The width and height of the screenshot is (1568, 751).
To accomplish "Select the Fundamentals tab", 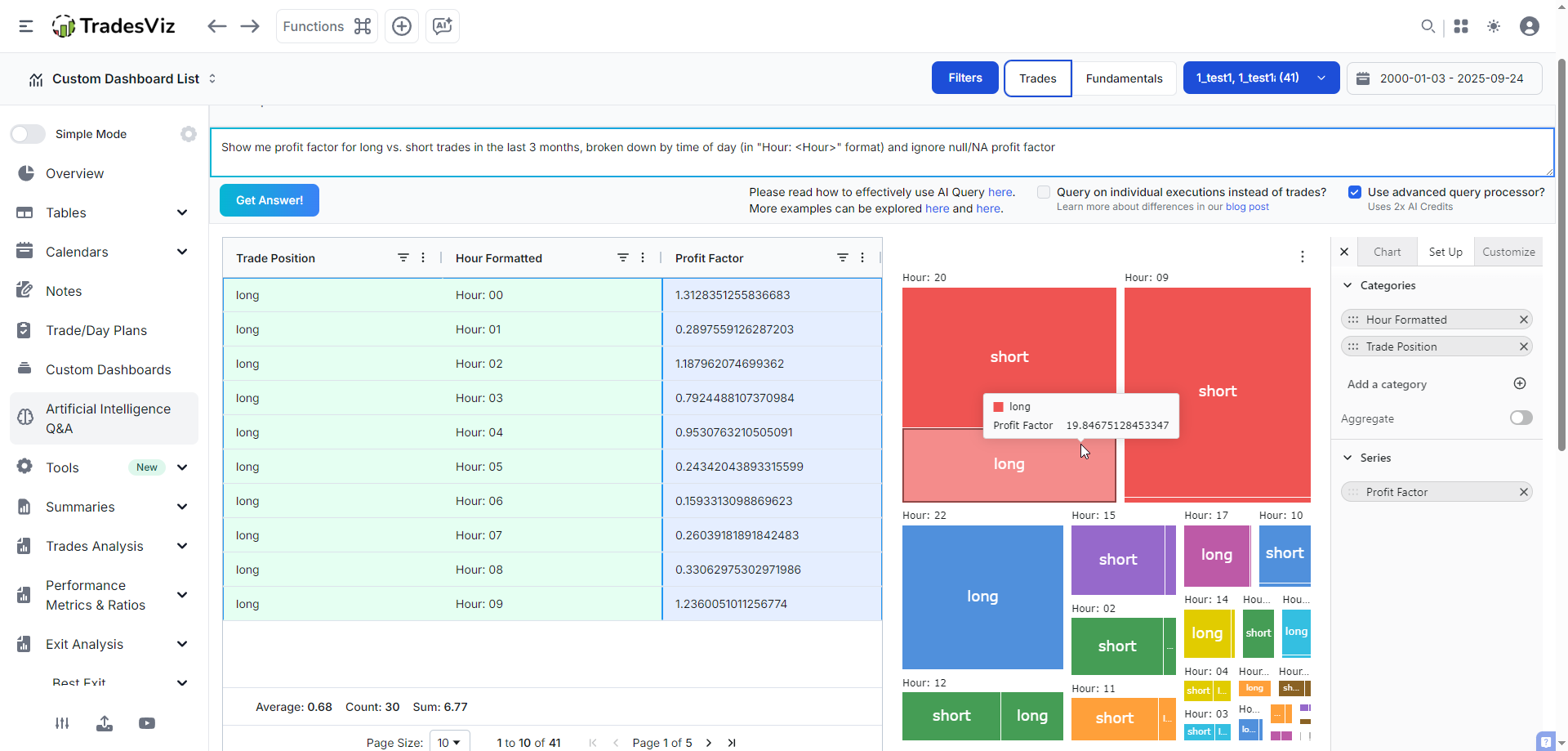I will (1124, 78).
